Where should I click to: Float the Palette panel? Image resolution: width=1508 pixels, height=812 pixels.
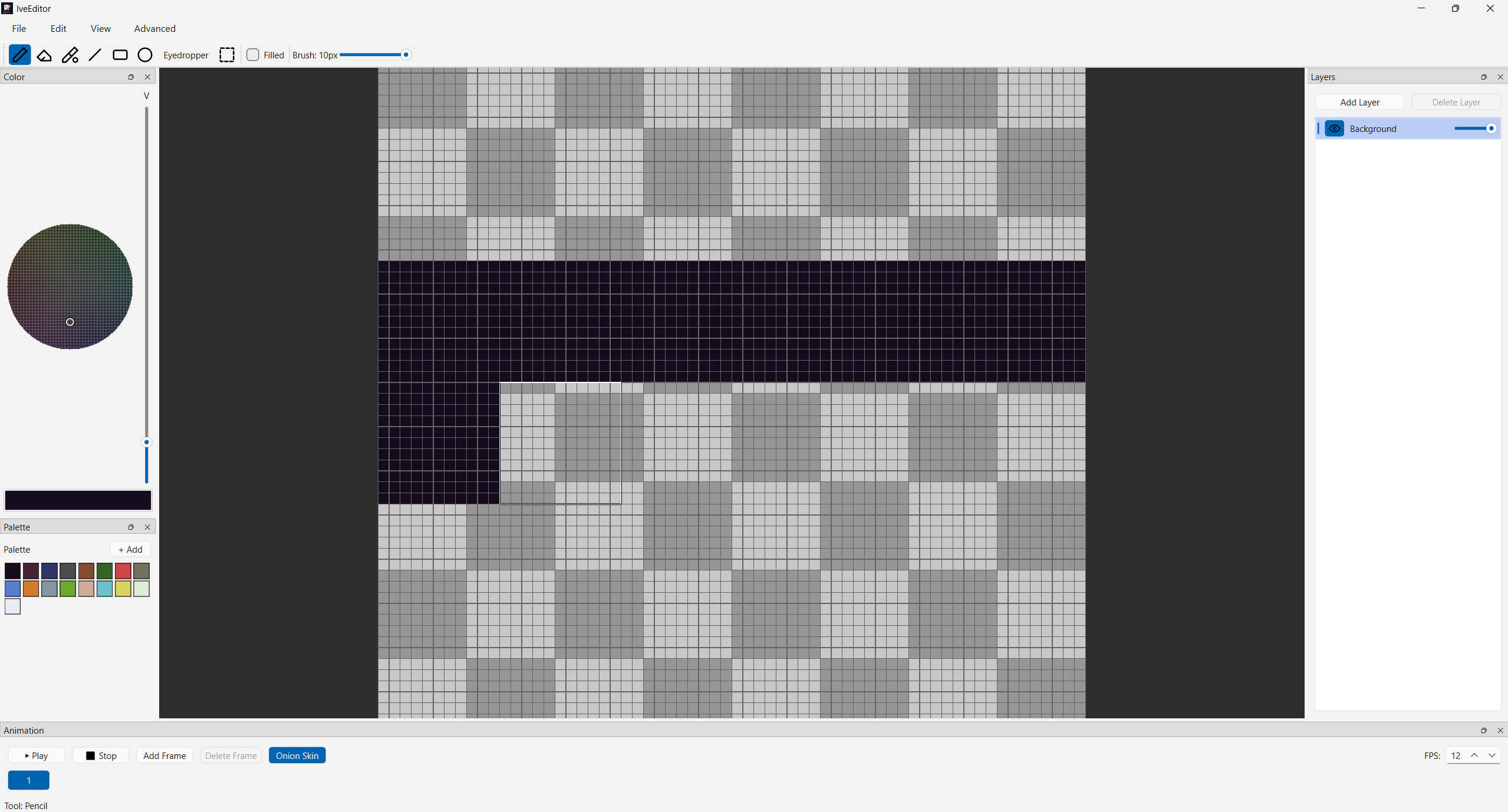131,527
